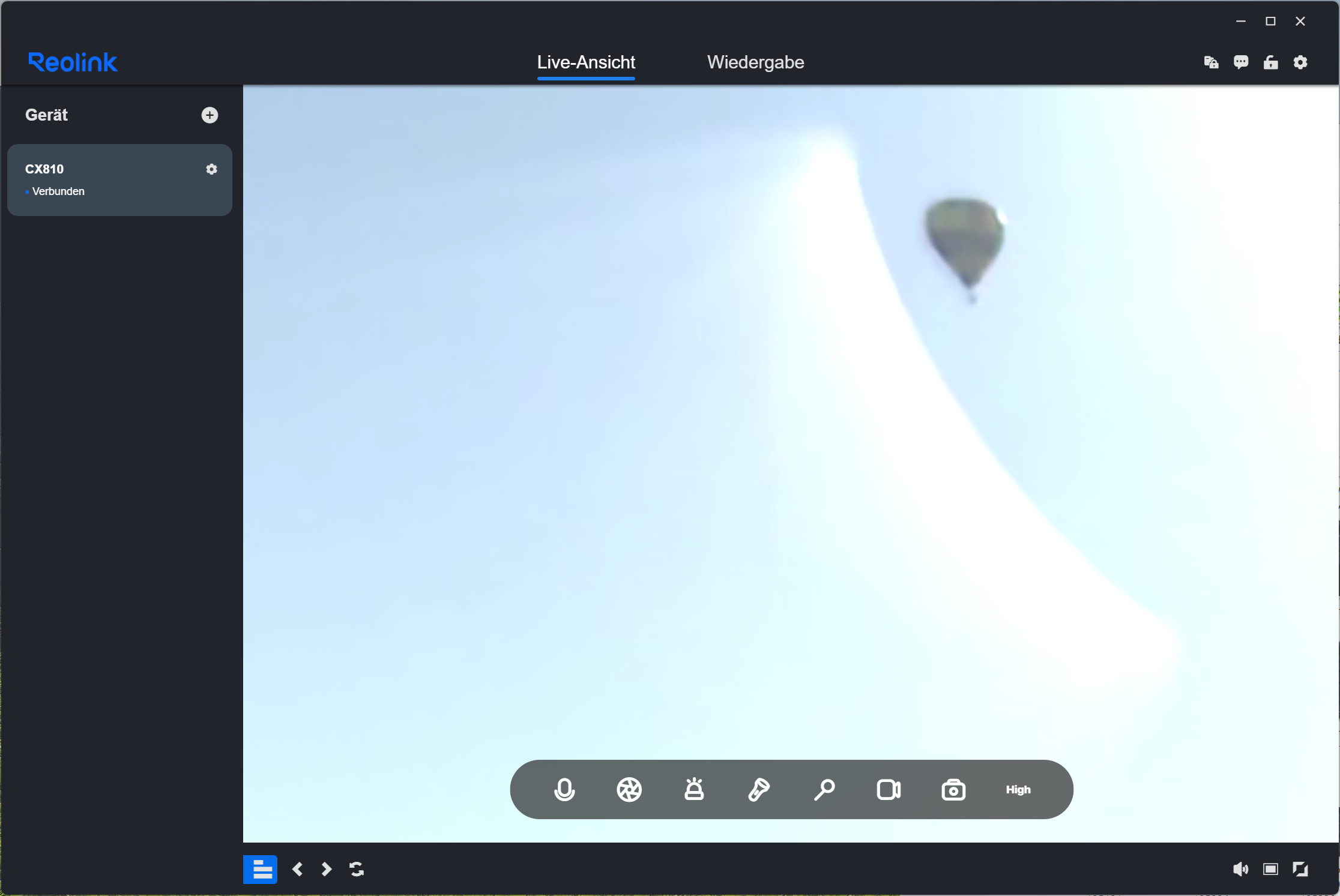The width and height of the screenshot is (1340, 896).
Task: Select the Live-Ansicht tab
Action: pyautogui.click(x=586, y=62)
